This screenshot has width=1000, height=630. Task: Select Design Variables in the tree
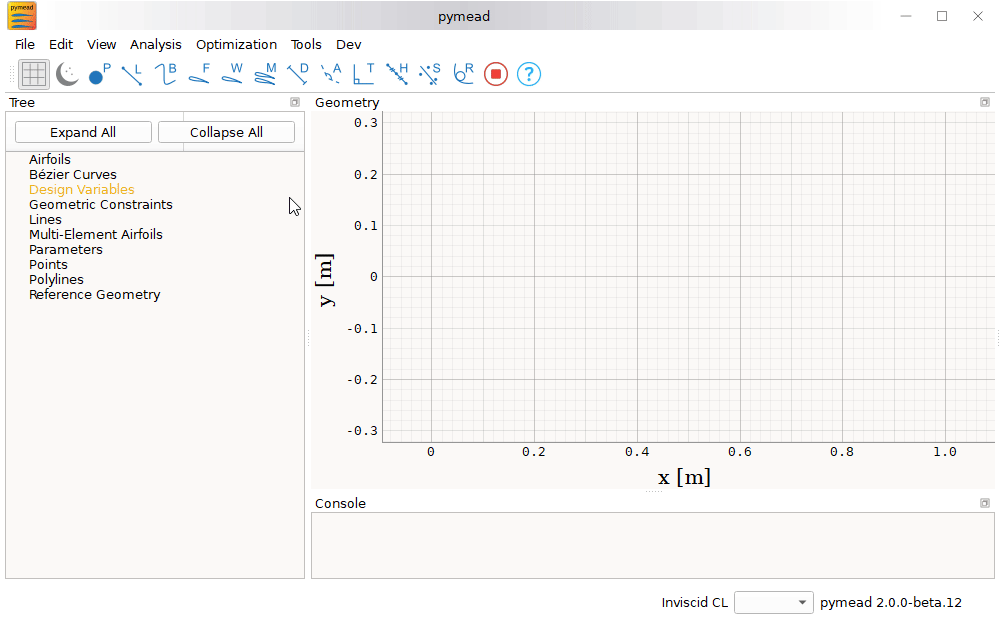(x=81, y=189)
